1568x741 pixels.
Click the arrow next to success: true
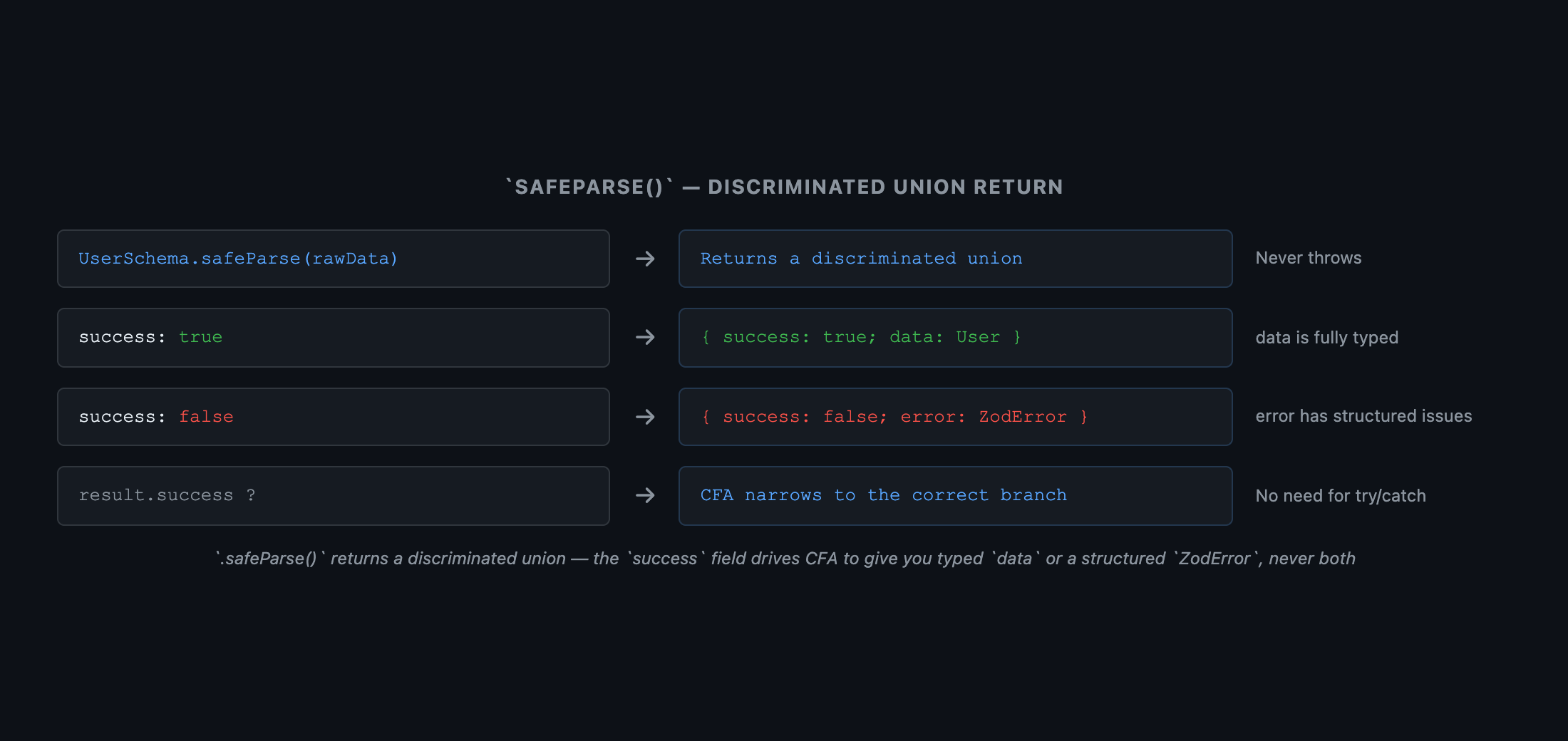pos(645,337)
